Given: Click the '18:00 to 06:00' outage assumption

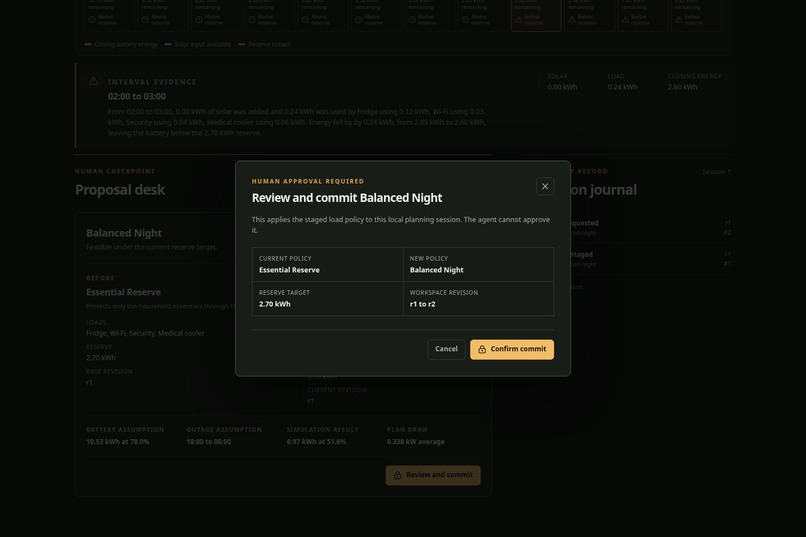Looking at the screenshot, I should (208, 441).
